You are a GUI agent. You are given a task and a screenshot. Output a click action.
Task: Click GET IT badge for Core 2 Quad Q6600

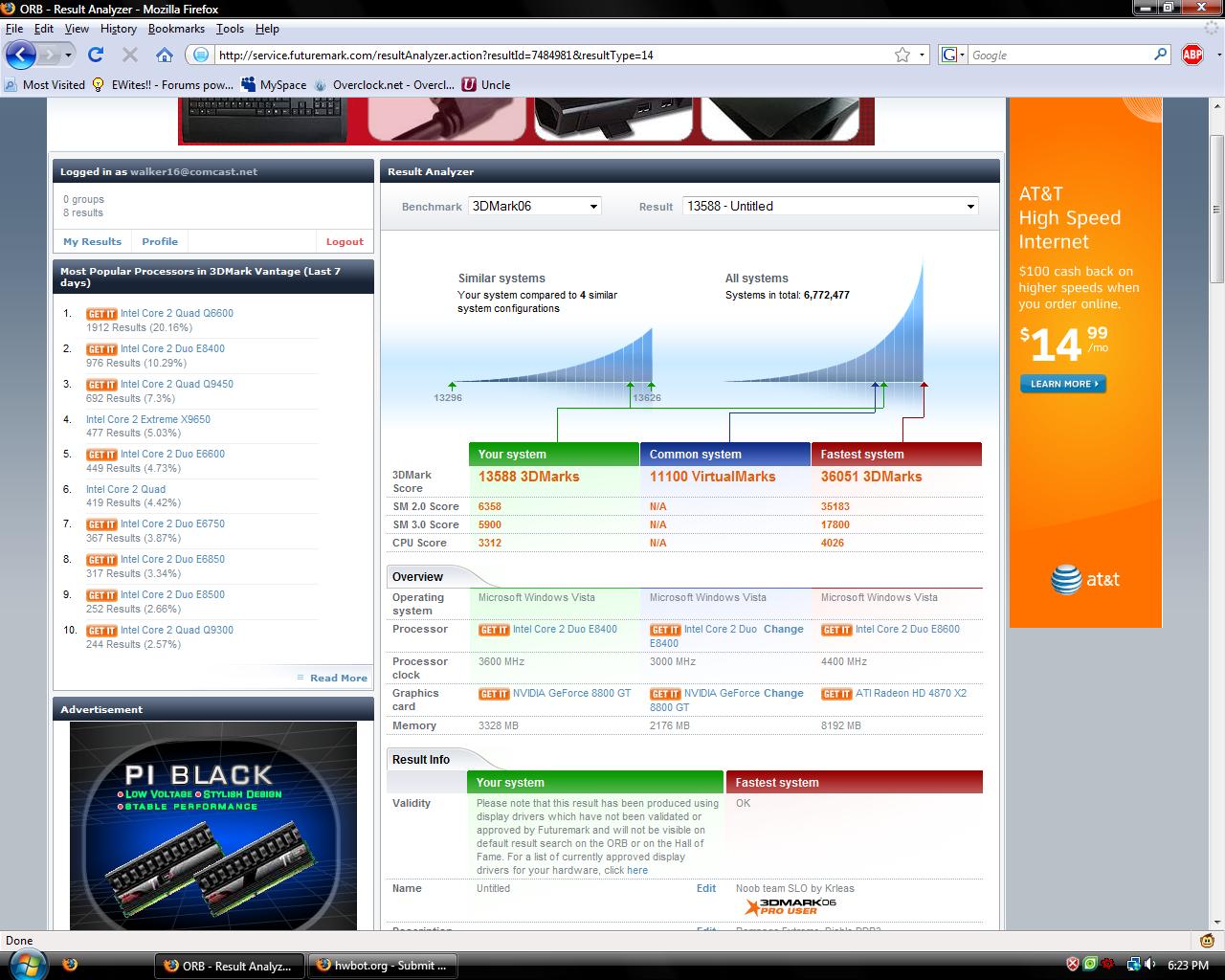tap(101, 314)
